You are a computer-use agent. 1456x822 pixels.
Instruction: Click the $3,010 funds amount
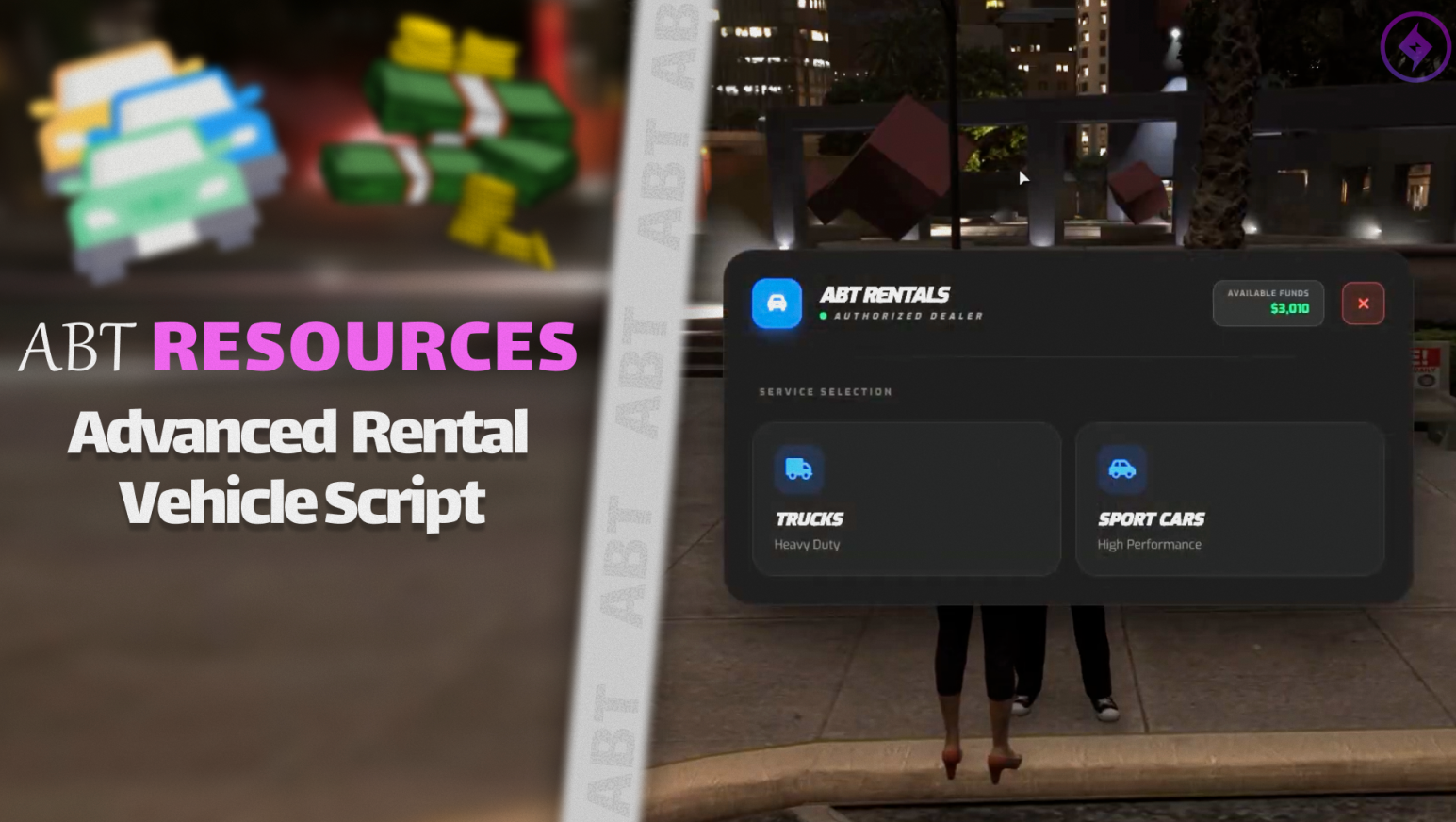pyautogui.click(x=1289, y=309)
